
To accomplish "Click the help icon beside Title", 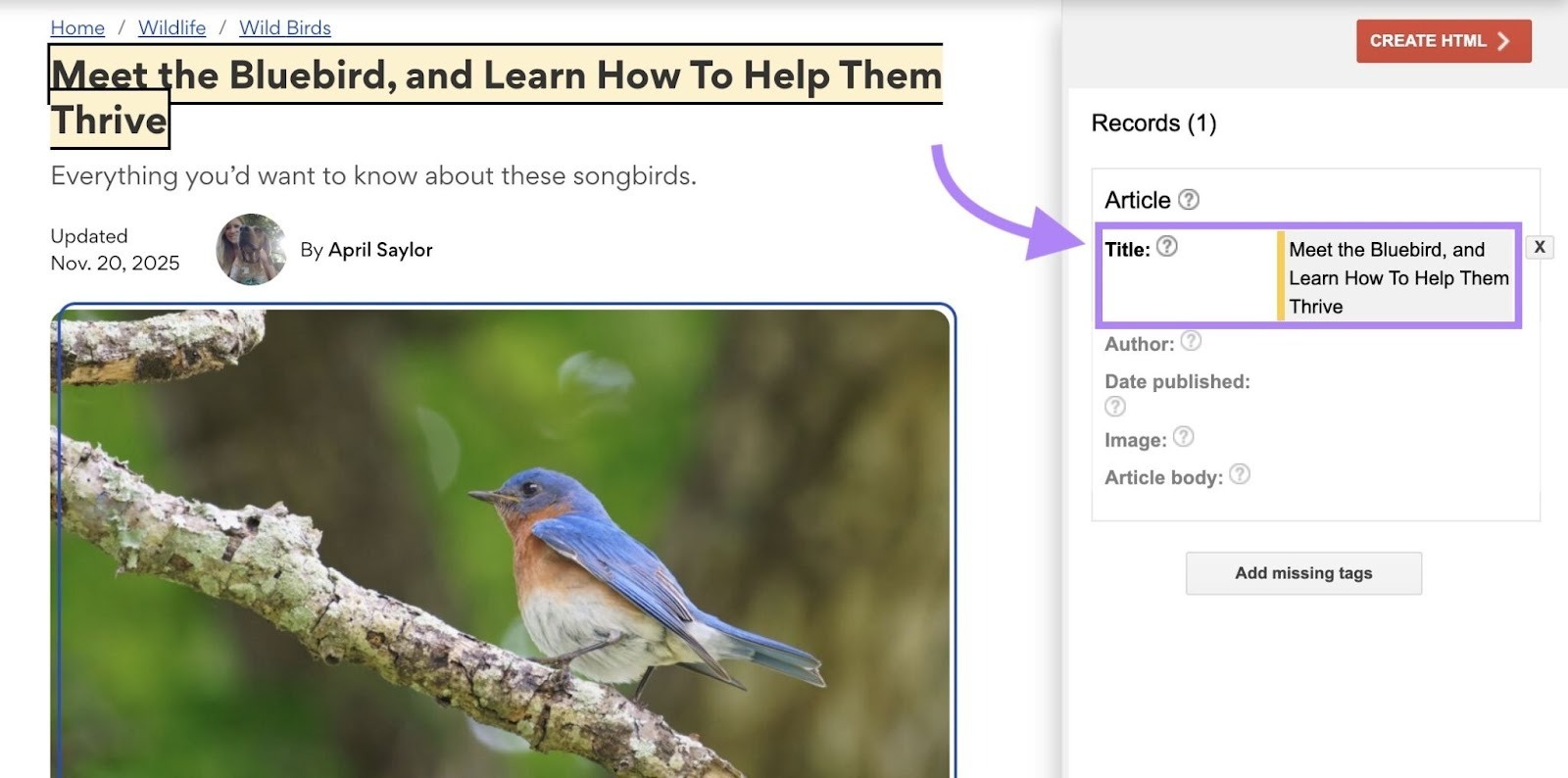I will click(x=1166, y=246).
